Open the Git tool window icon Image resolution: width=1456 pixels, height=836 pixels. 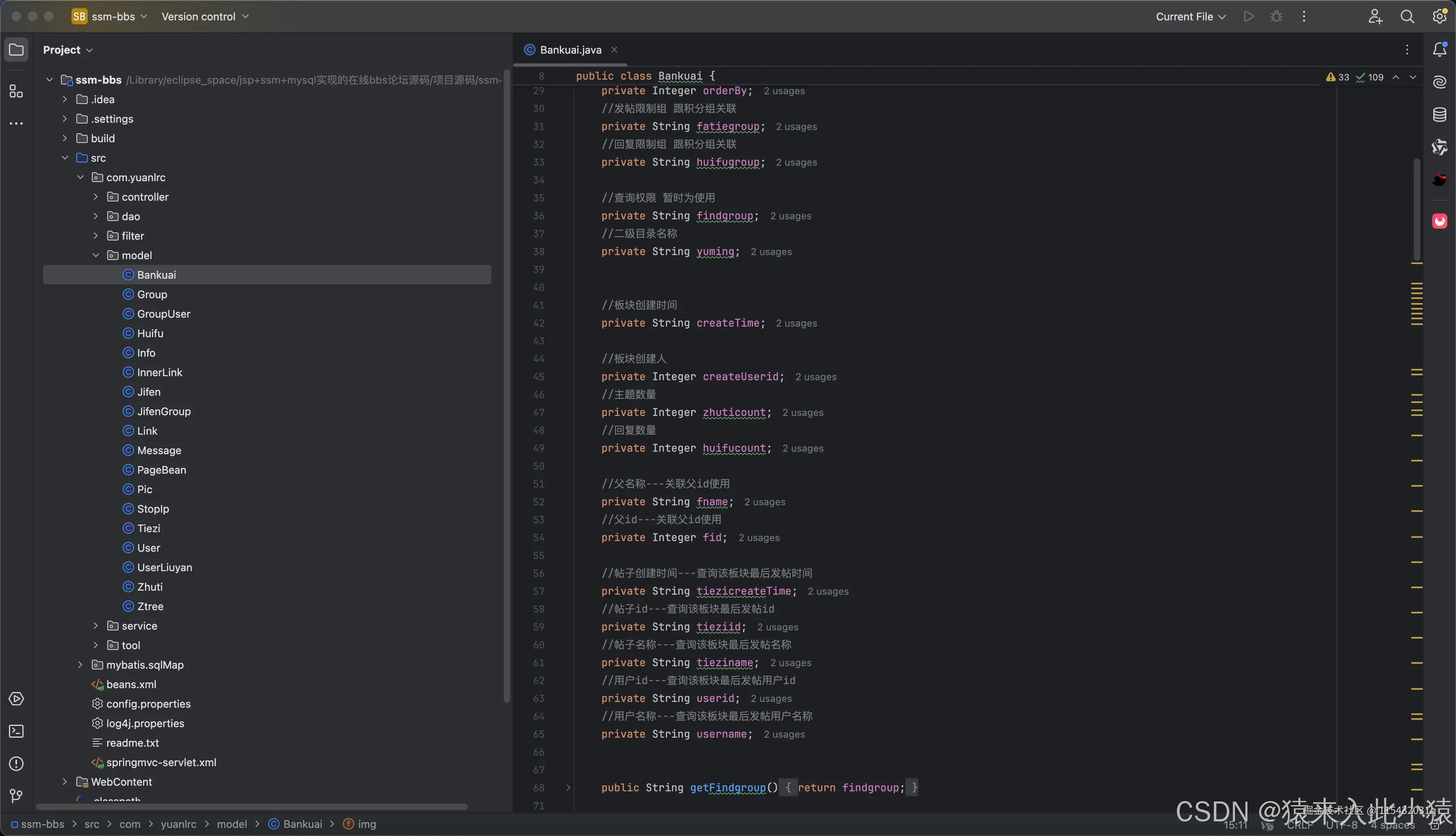(16, 796)
